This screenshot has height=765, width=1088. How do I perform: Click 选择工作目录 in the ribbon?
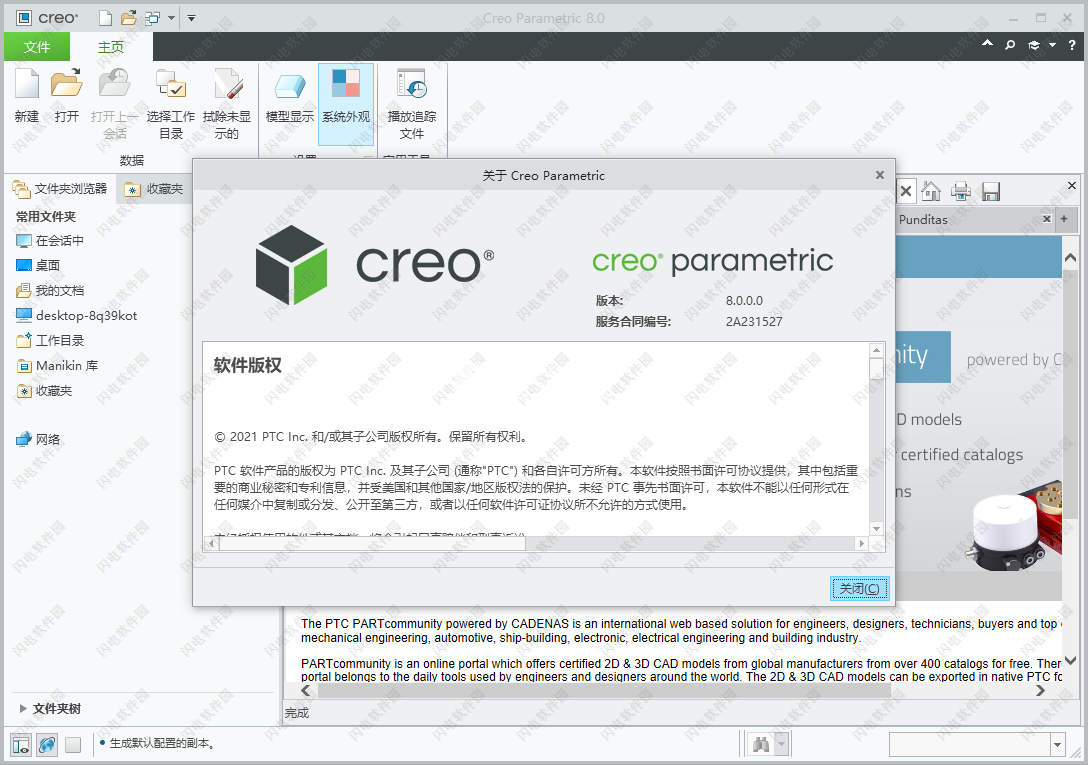(x=171, y=104)
